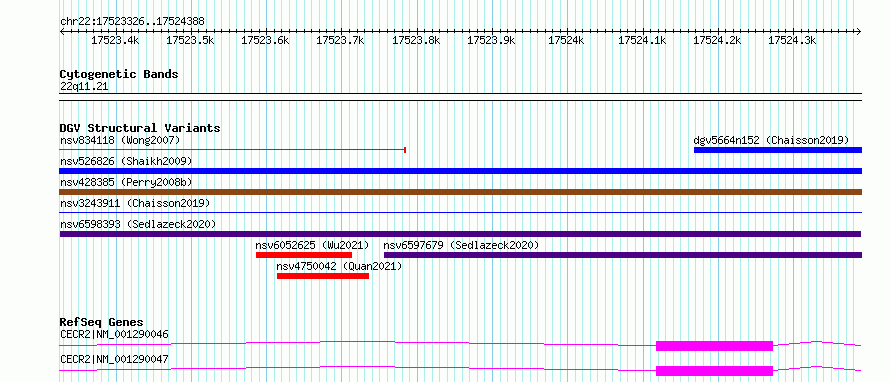Click the ruler's left end arrow
The width and height of the screenshot is (890, 382).
(x=62, y=32)
